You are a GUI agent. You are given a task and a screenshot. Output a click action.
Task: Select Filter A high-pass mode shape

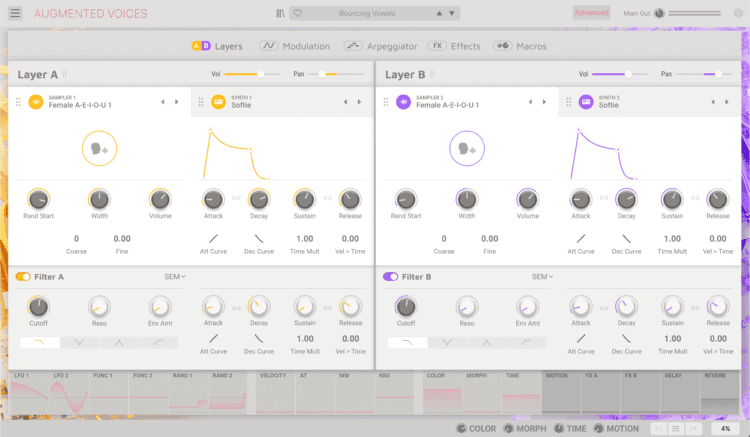(158, 342)
